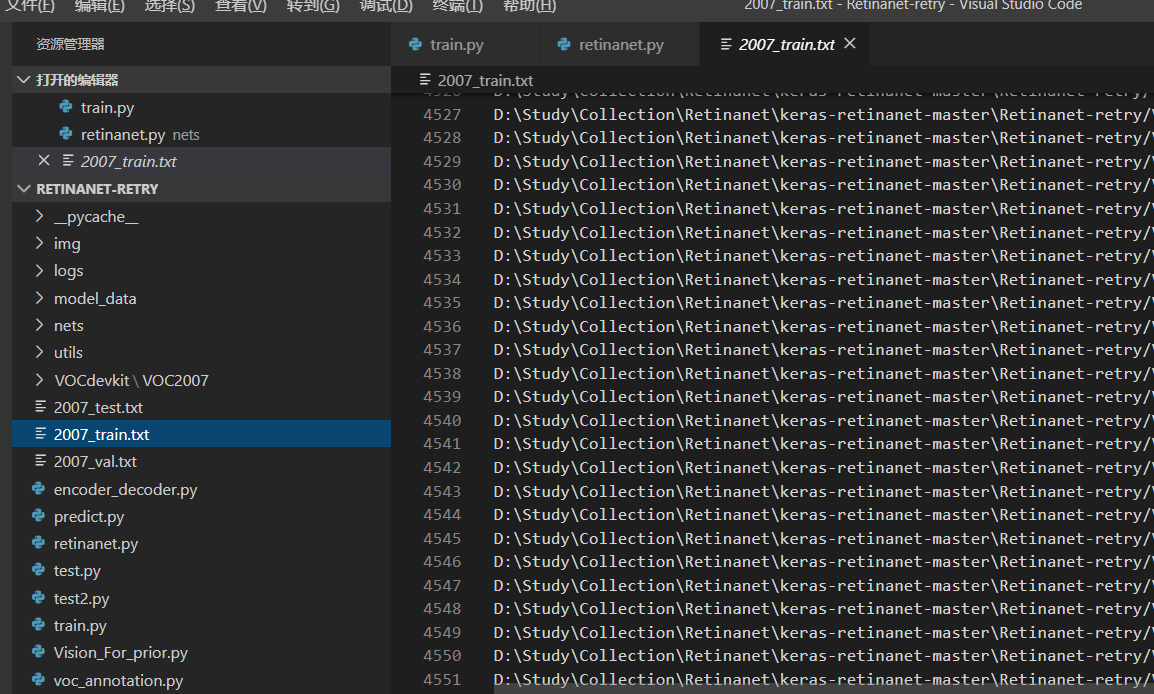This screenshot has width=1154, height=694.
Task: Click the horizontal editor scrollbar
Action: tap(823, 691)
